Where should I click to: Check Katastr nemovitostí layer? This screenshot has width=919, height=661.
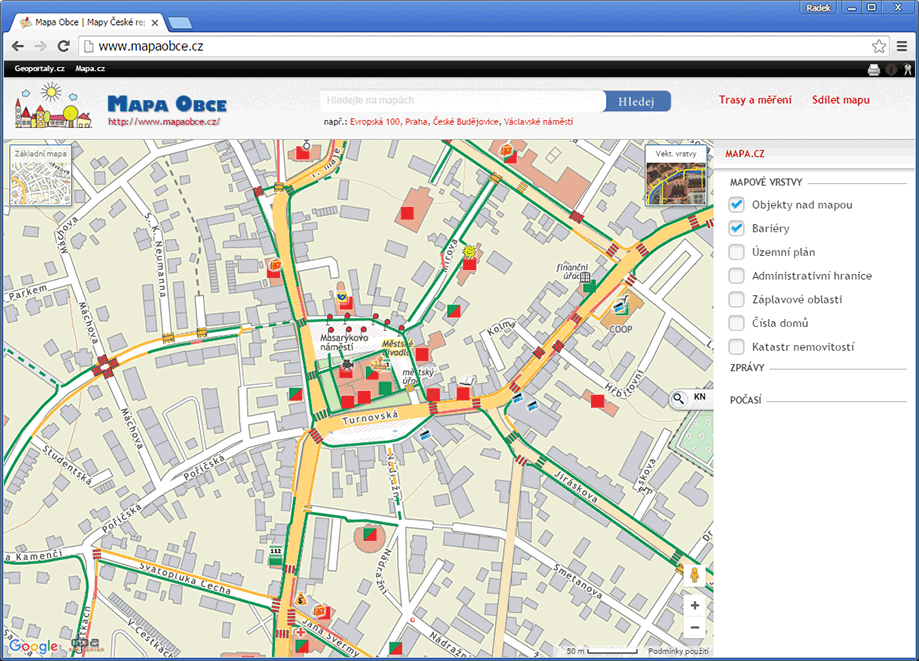coord(737,346)
